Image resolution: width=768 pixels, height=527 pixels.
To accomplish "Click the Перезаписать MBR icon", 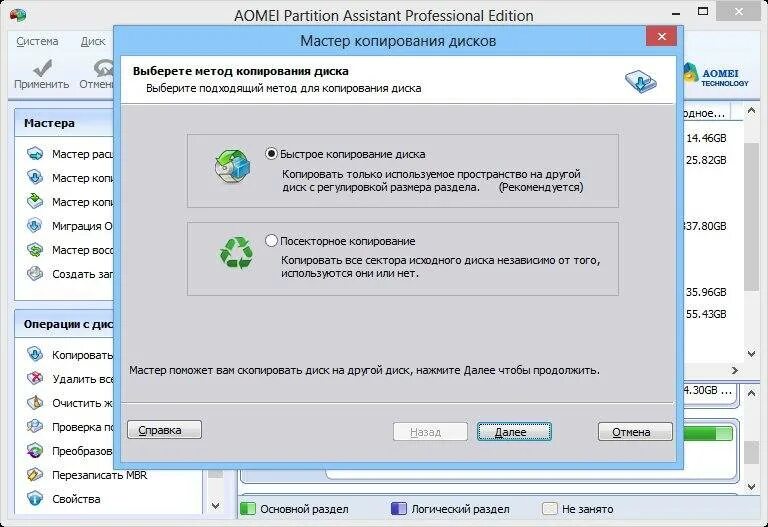I will pyautogui.click(x=35, y=475).
